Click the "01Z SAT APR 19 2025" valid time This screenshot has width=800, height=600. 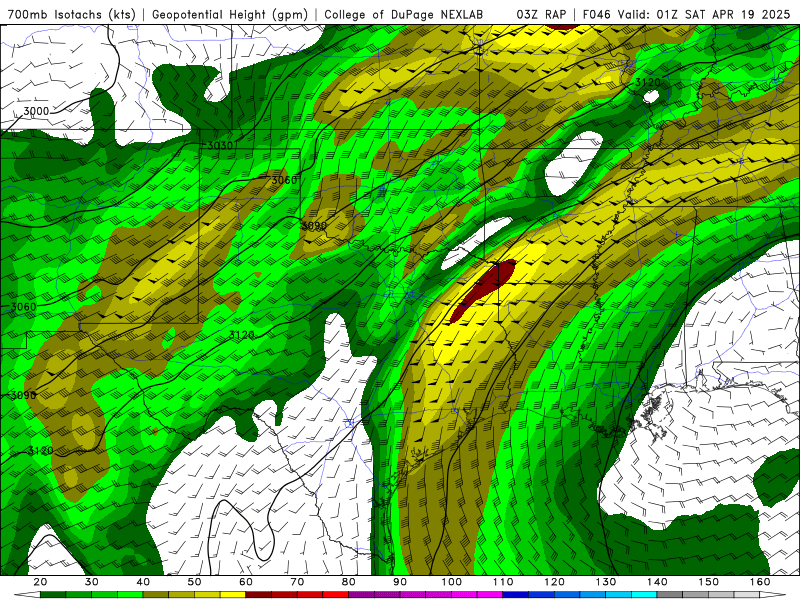click(x=723, y=15)
